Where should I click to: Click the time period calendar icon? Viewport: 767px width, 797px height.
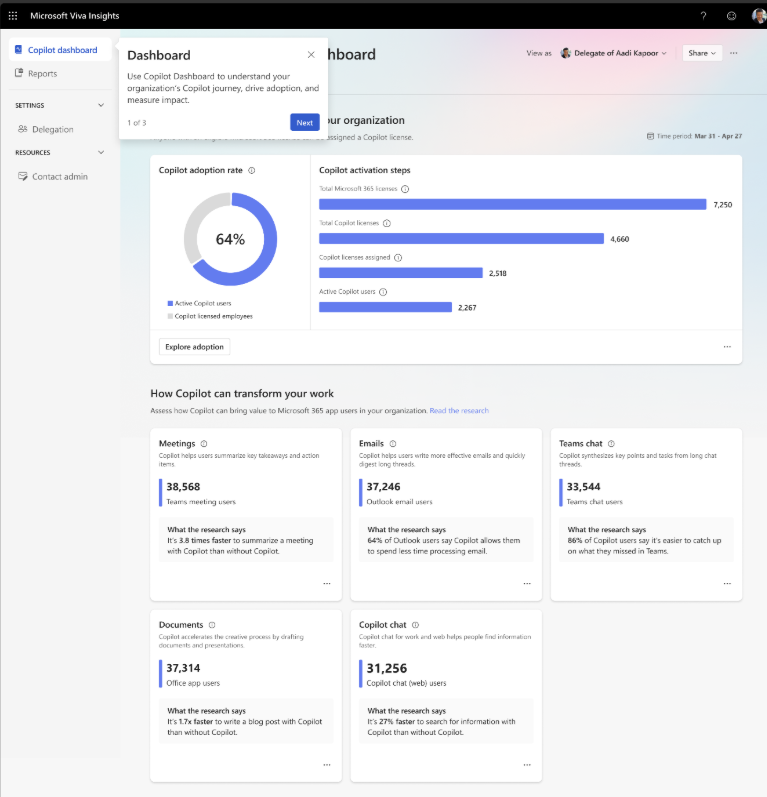point(650,136)
